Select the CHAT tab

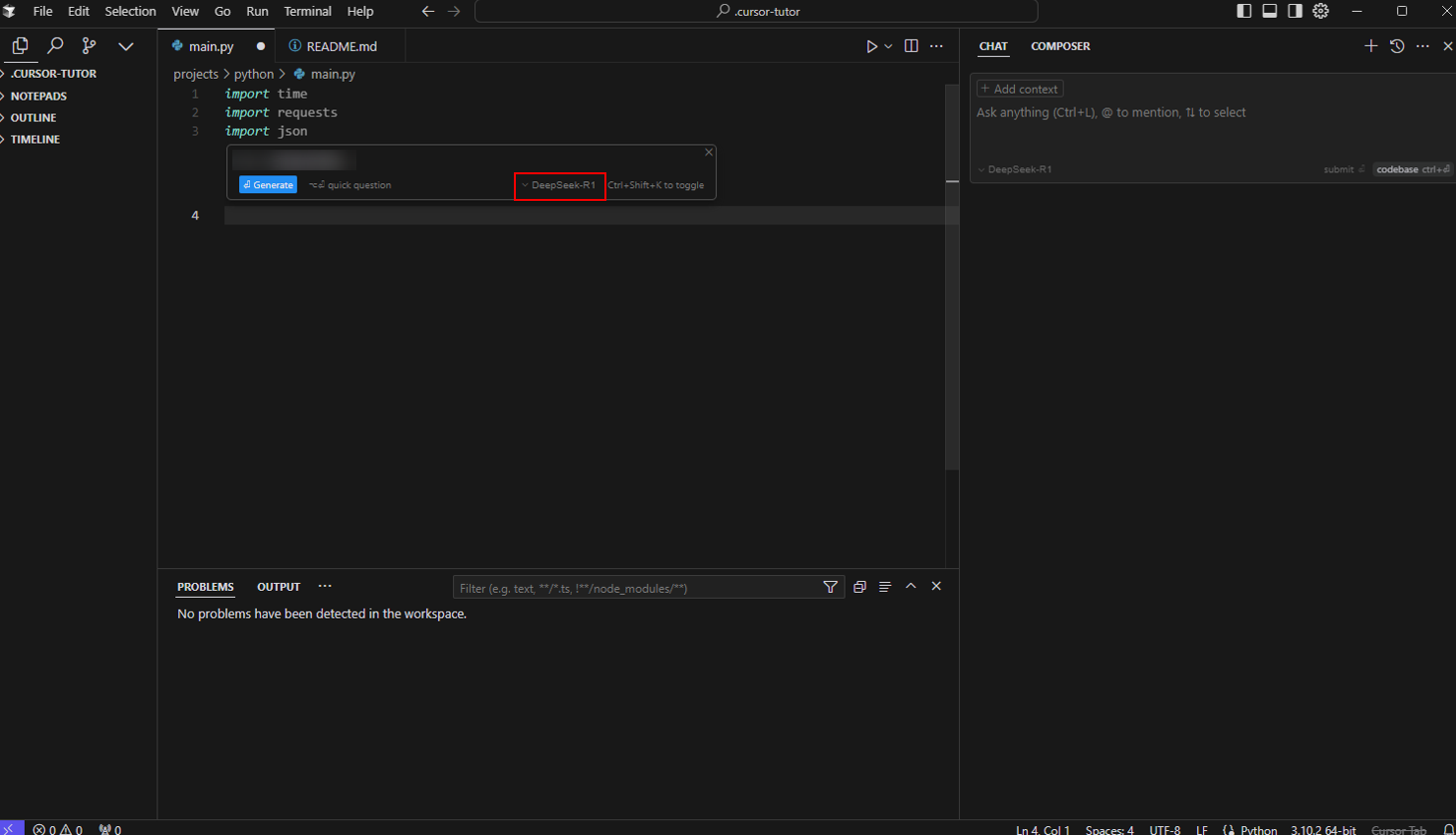click(993, 46)
